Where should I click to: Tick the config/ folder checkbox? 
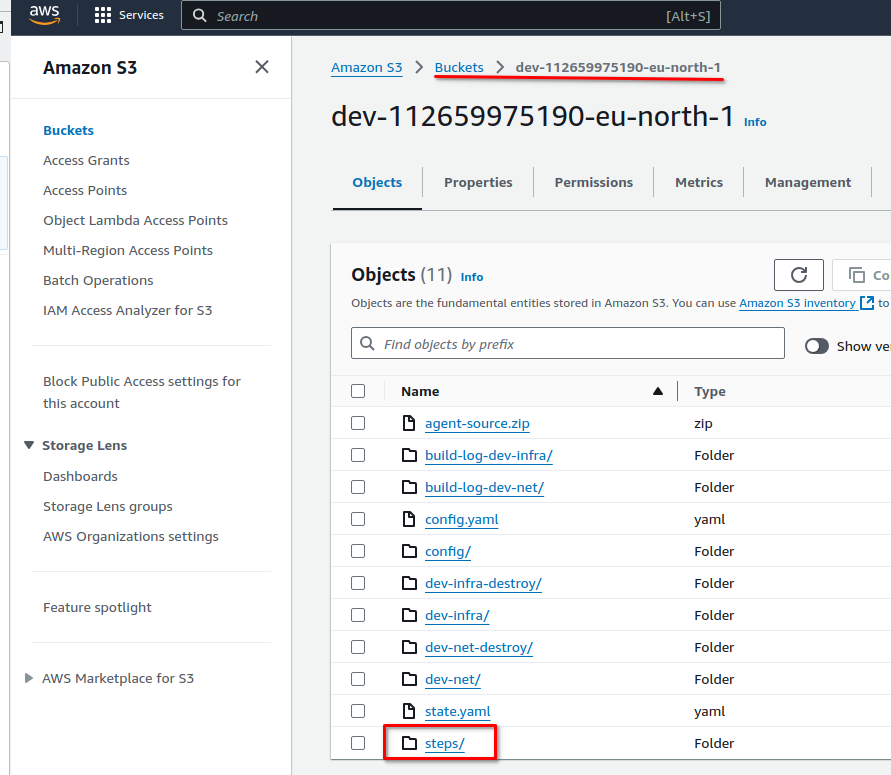tap(358, 551)
